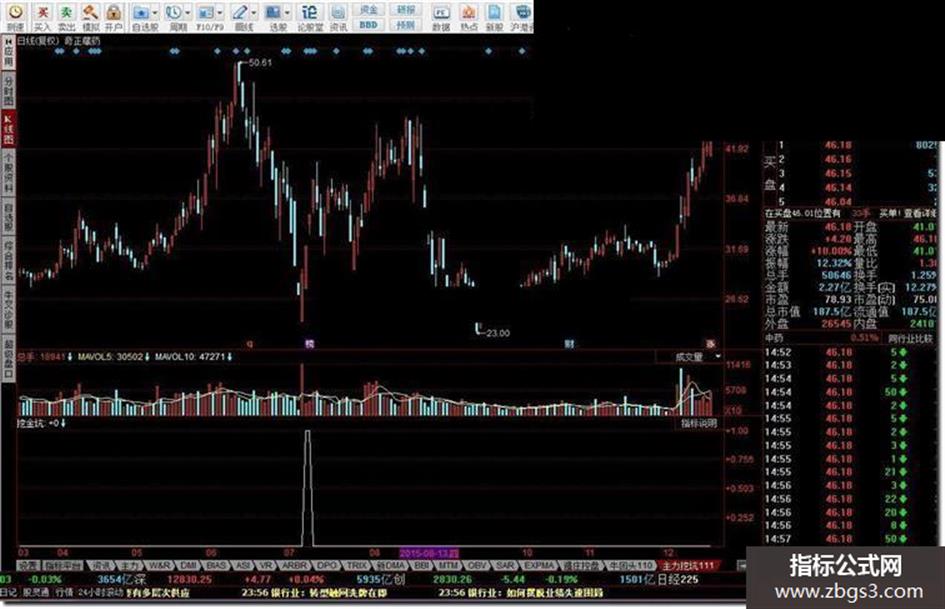Open the 同行业比较 link
The width and height of the screenshot is (945, 609).
pos(910,338)
